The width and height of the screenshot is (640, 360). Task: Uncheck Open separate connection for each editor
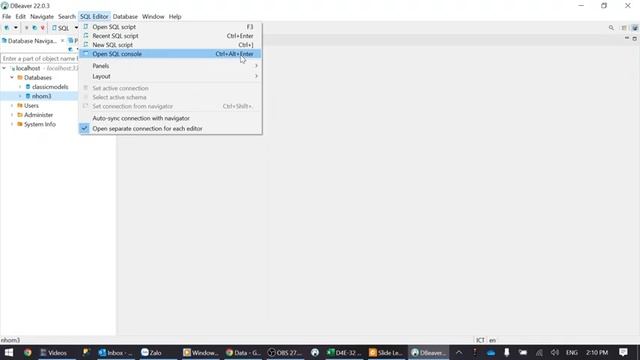point(170,129)
